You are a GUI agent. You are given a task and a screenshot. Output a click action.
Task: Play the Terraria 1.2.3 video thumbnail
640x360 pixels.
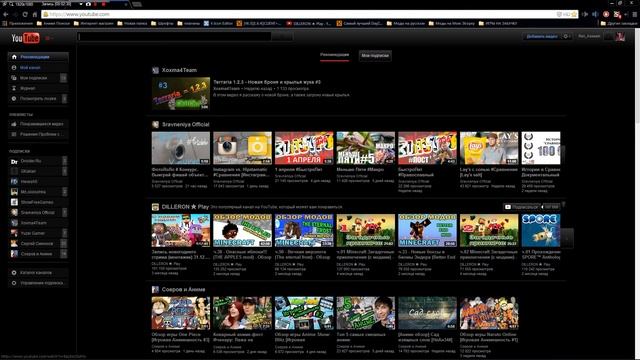point(181,93)
